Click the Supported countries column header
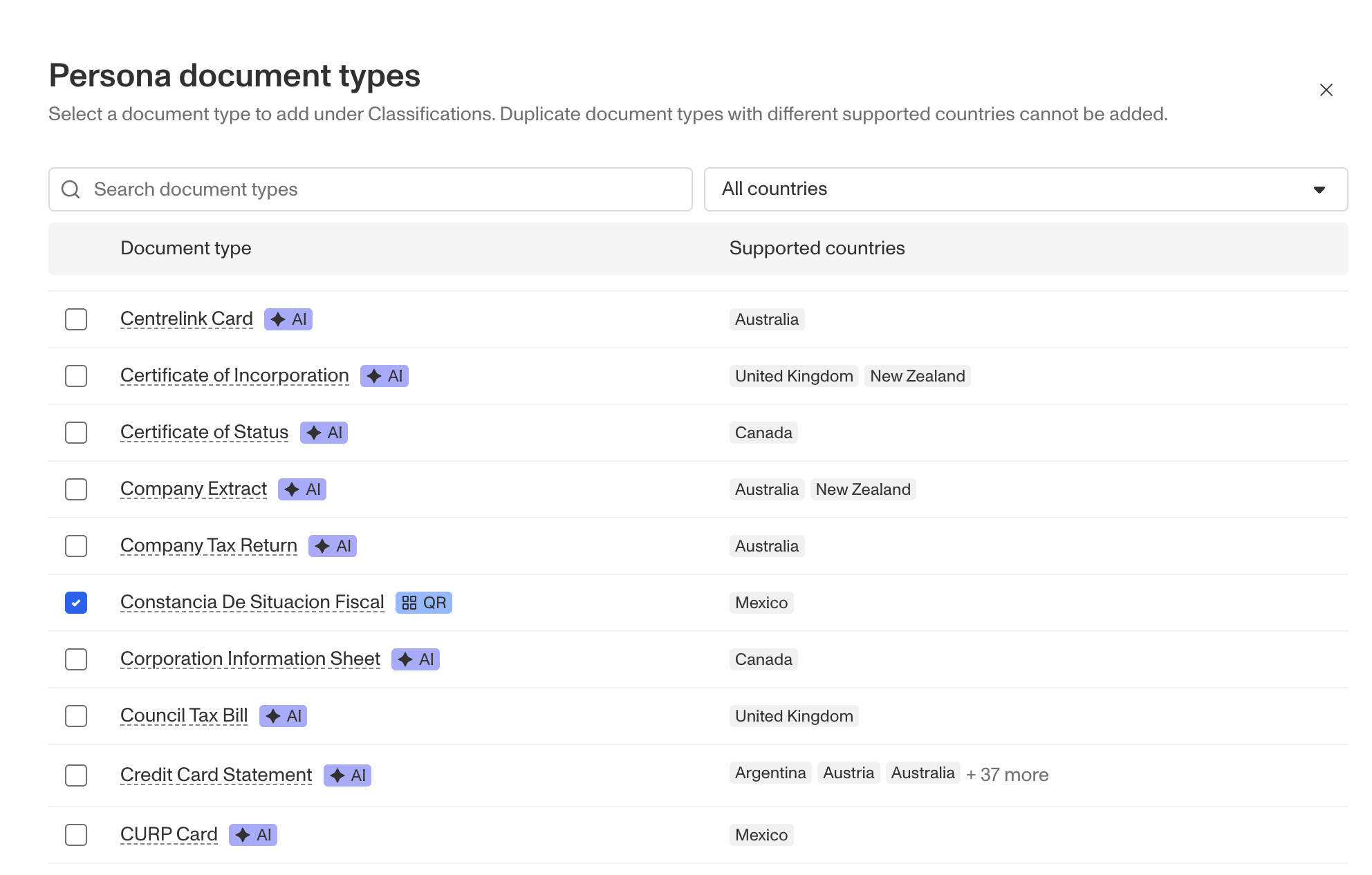Viewport: 1372px width, 875px height. [x=817, y=248]
